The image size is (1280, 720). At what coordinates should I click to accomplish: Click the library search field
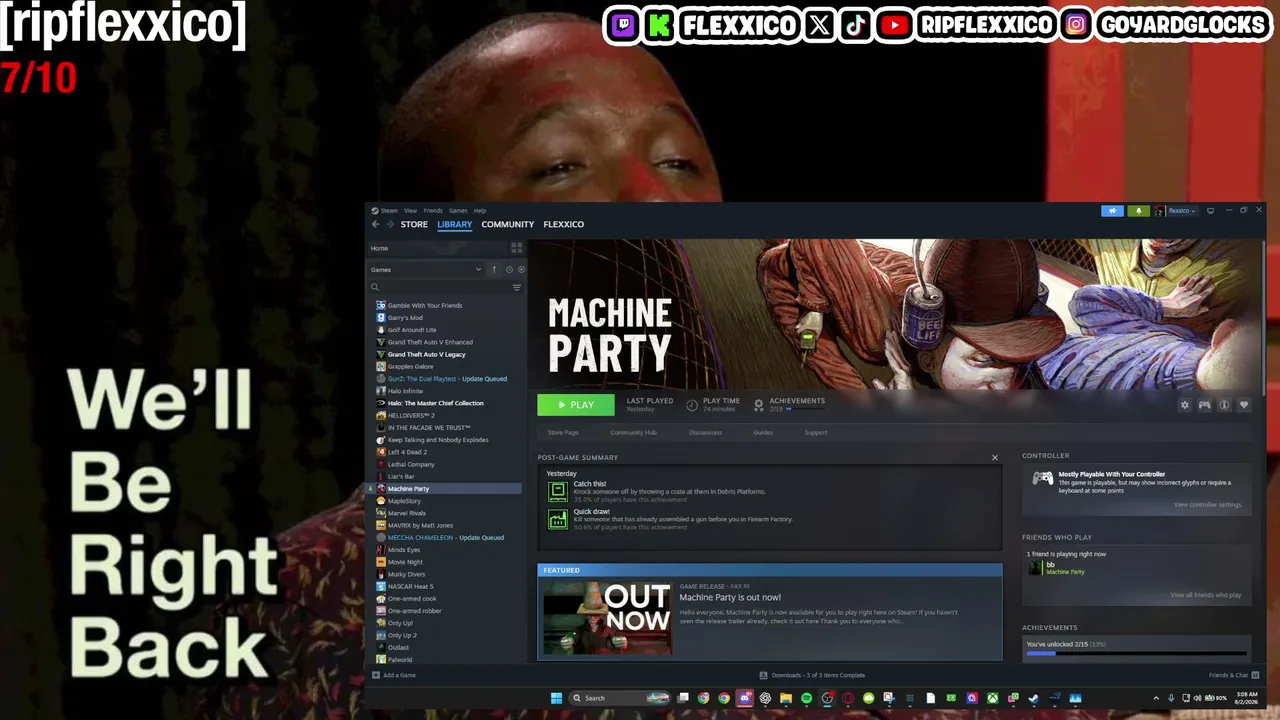pyautogui.click(x=440, y=287)
